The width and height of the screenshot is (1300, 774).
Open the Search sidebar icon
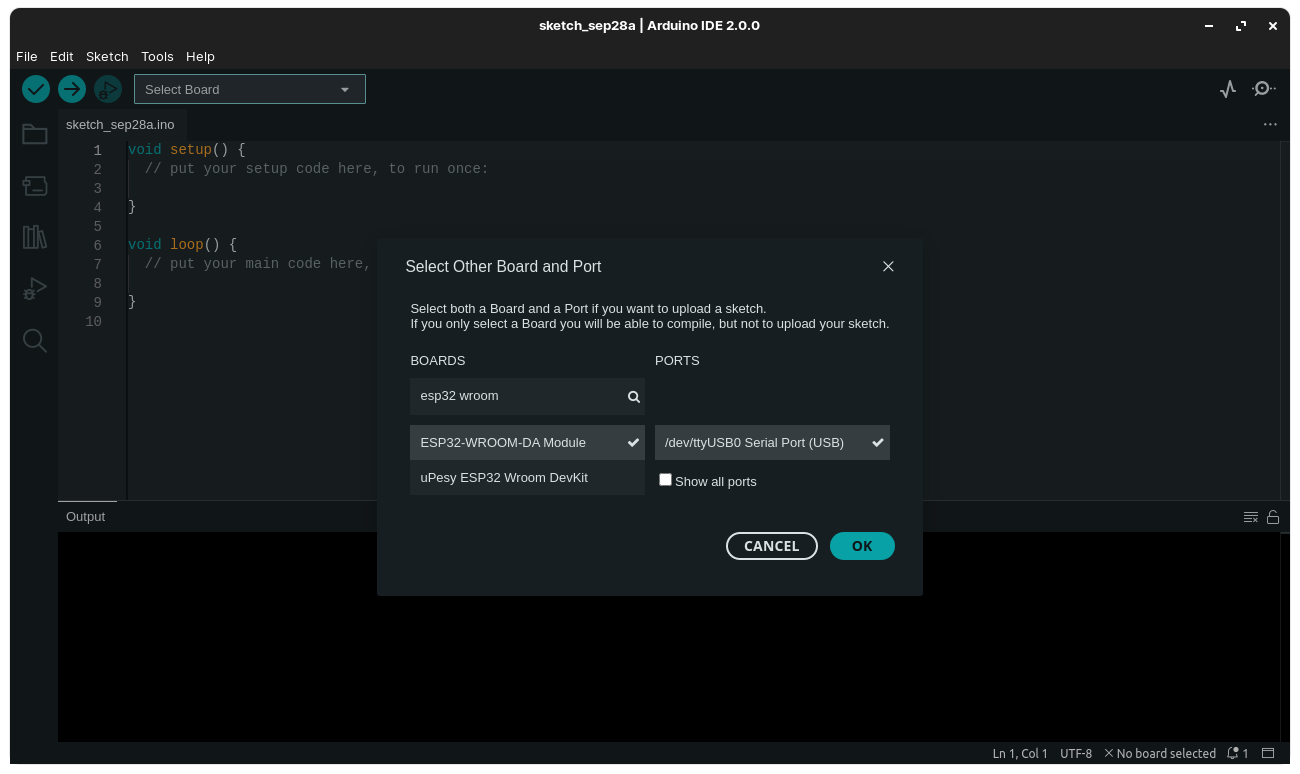(x=35, y=341)
